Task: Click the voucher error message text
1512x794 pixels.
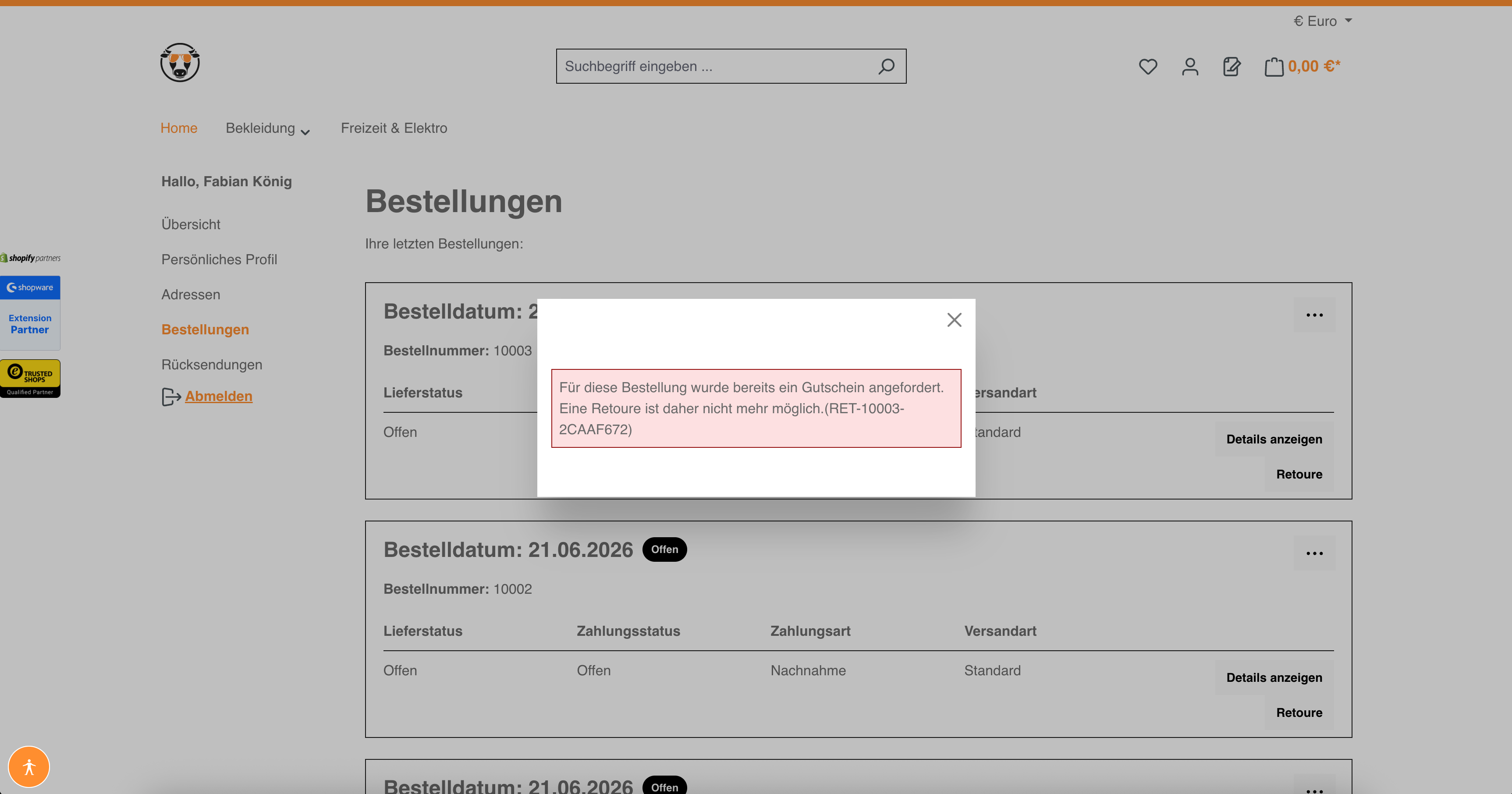Action: (756, 408)
